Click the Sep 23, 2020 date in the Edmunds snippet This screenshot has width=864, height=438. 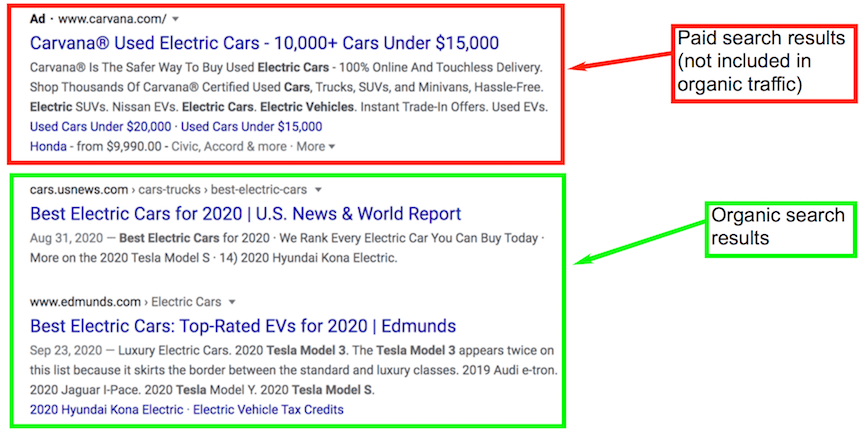coord(66,350)
